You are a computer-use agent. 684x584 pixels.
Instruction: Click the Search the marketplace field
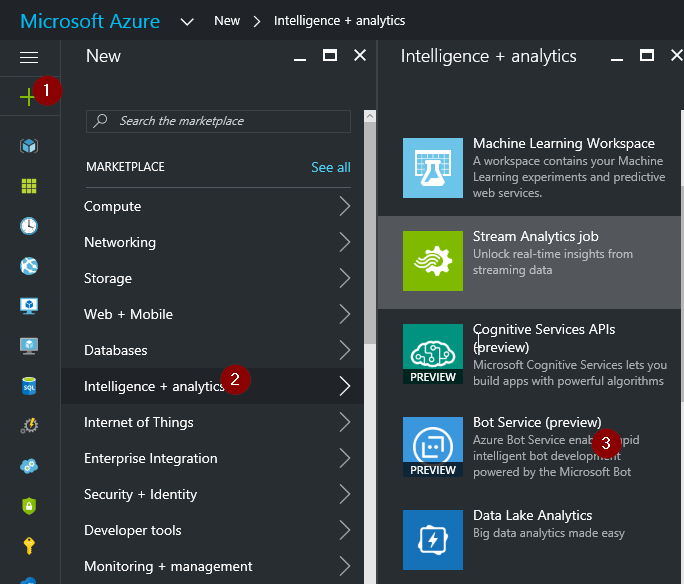218,121
